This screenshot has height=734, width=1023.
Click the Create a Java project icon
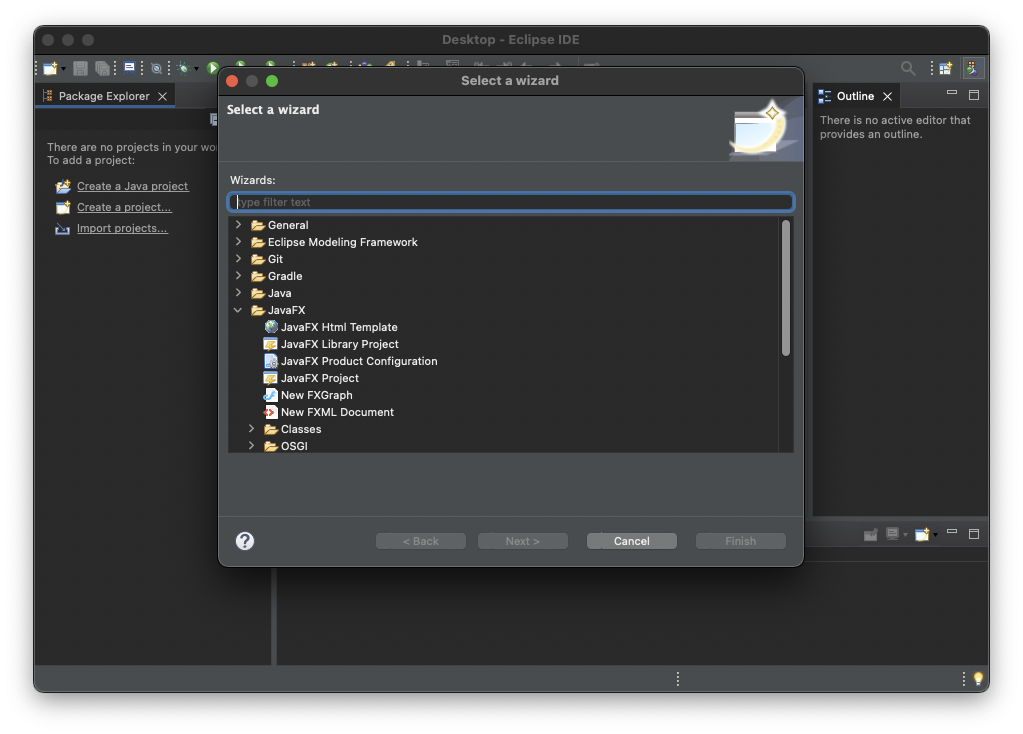(x=63, y=187)
